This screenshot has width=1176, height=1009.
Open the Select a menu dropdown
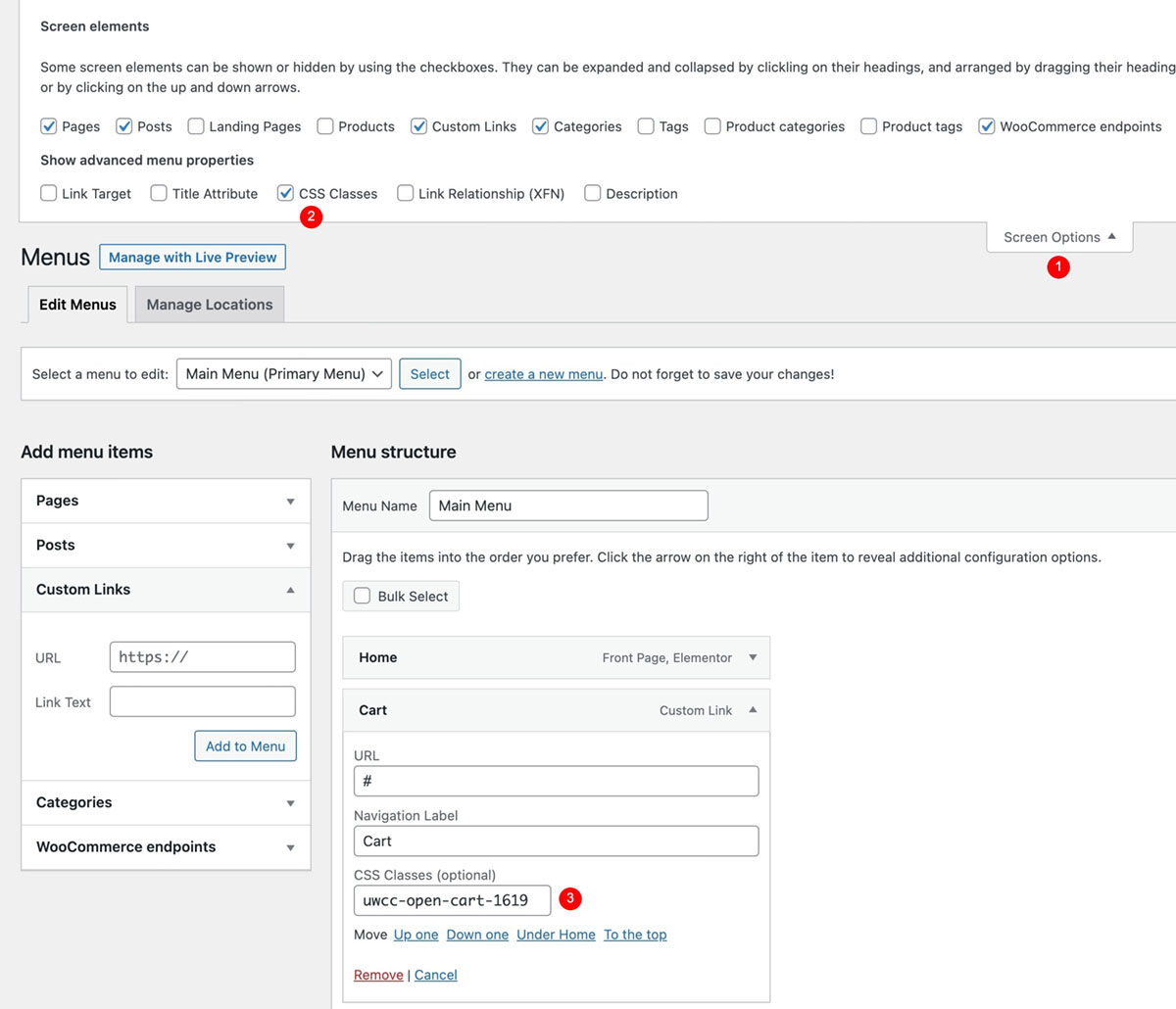click(283, 373)
